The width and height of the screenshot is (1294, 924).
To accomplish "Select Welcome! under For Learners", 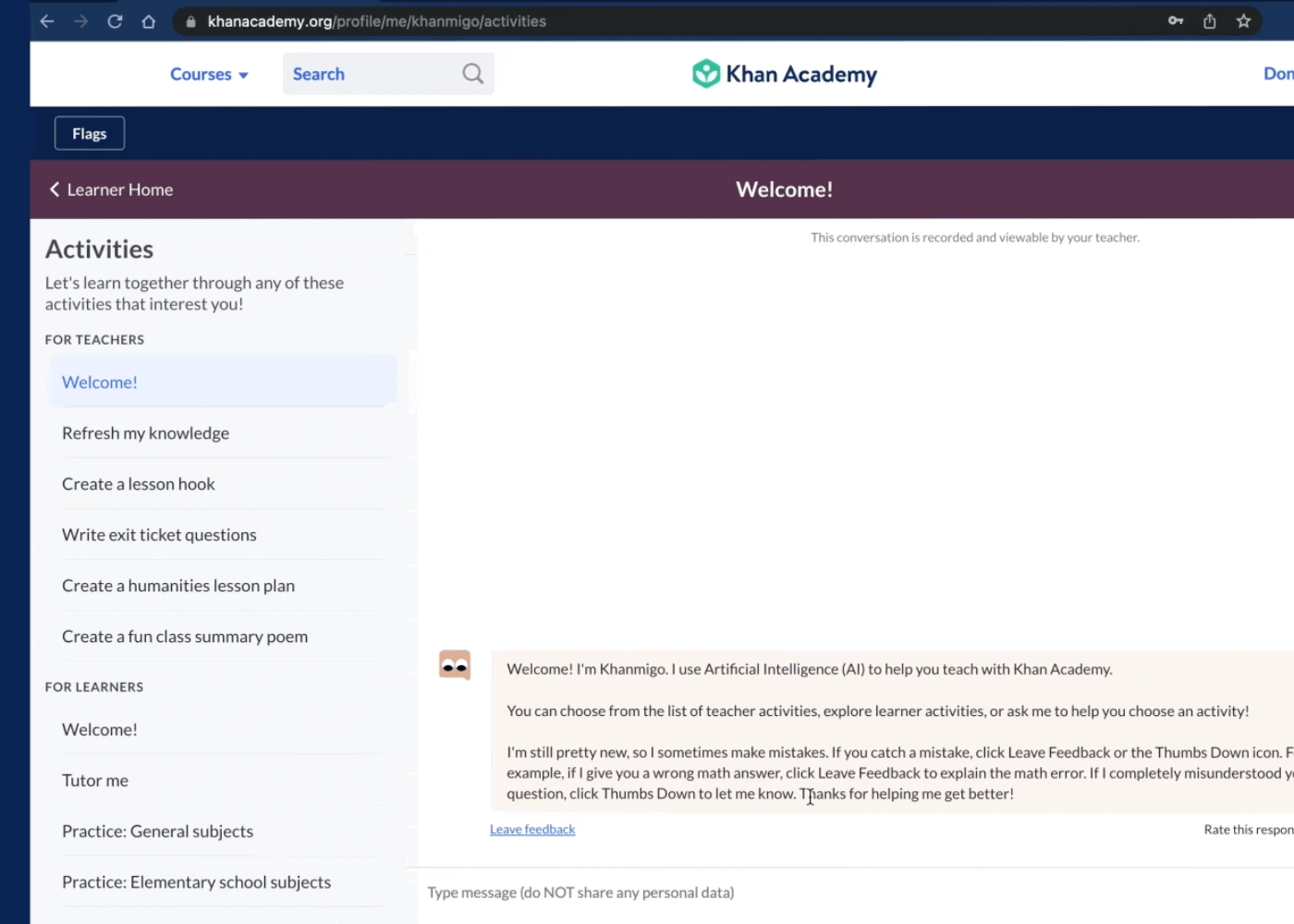I will tap(222, 729).
